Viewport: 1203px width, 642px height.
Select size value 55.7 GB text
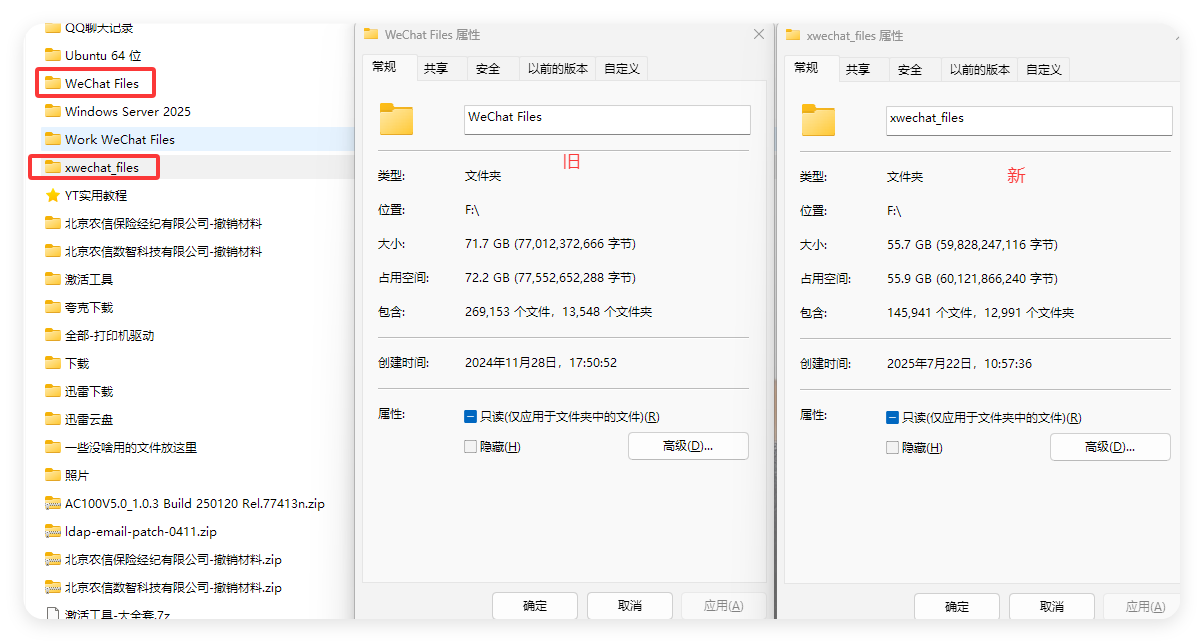click(972, 245)
